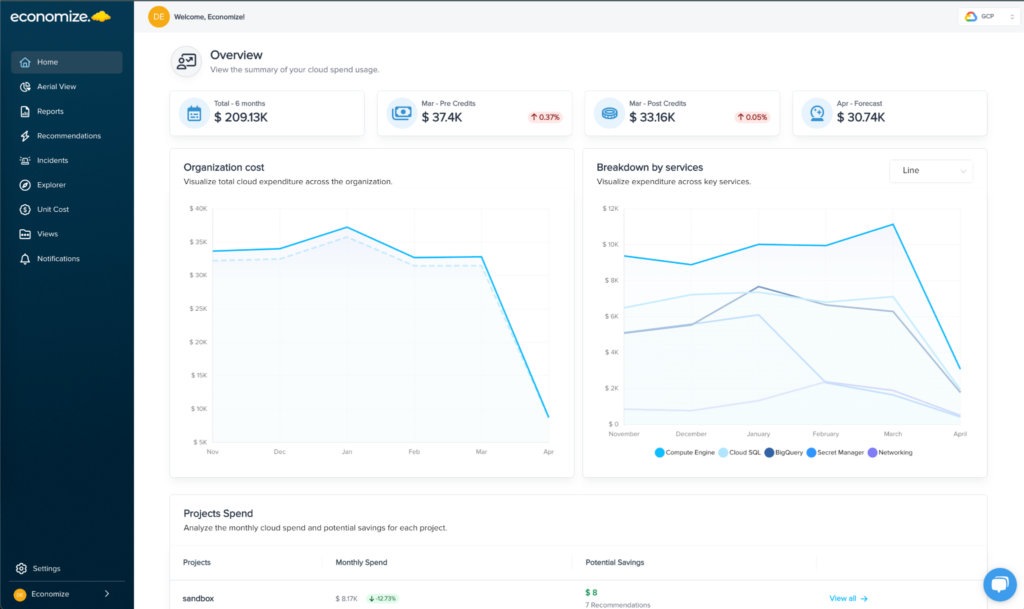Screen dimensions: 1024x609
Task: Open the chat support widget
Action: [1000, 584]
